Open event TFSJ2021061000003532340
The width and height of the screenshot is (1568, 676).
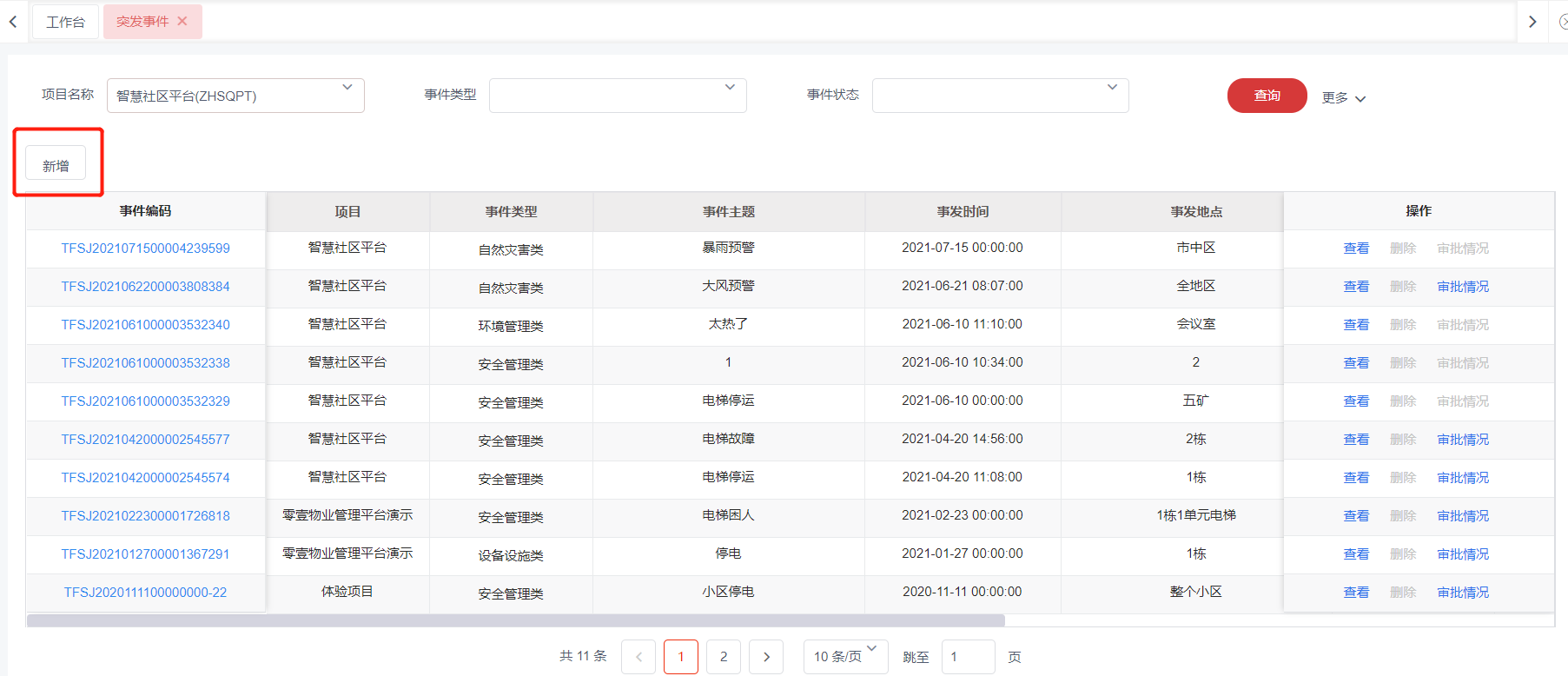point(145,325)
